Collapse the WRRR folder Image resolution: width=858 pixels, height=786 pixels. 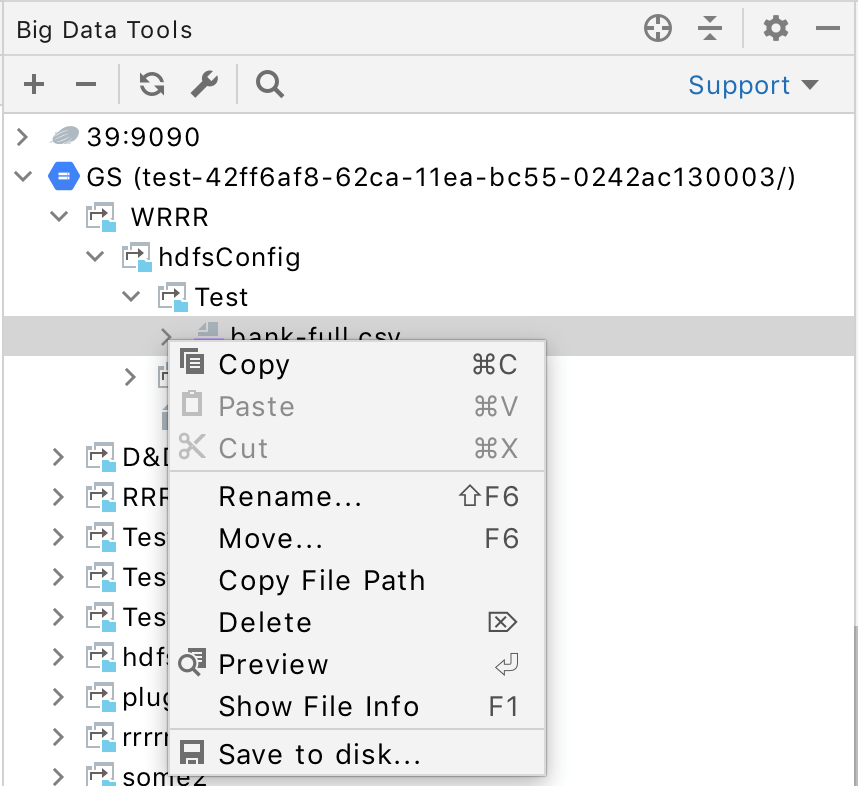click(60, 217)
